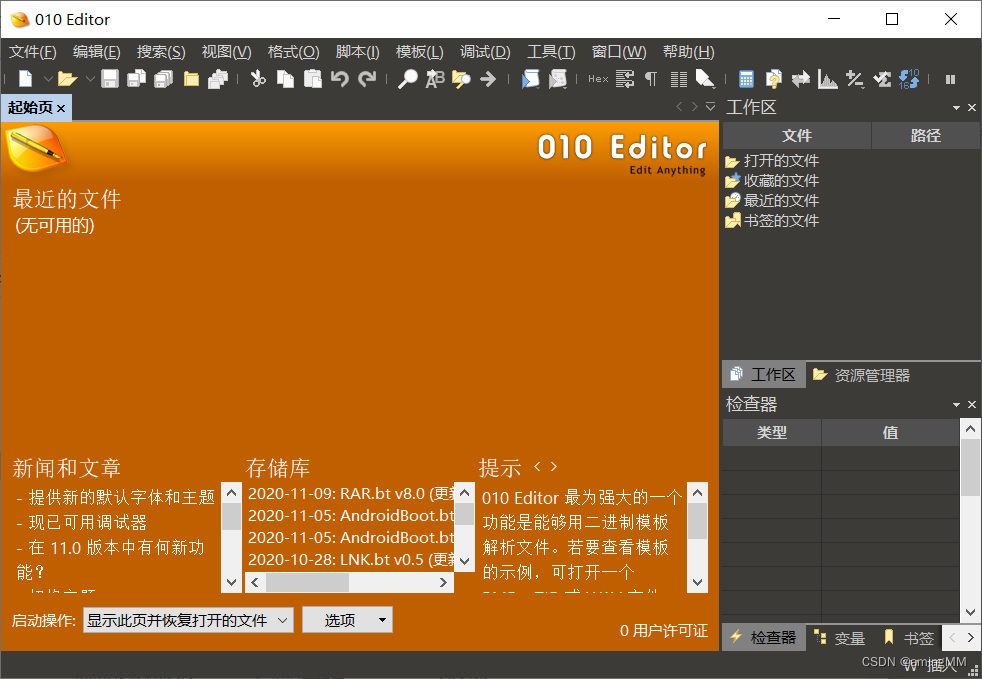Click the inspector vertical scrollbar down arrow
Viewport: 982px width, 679px height.
(970, 613)
